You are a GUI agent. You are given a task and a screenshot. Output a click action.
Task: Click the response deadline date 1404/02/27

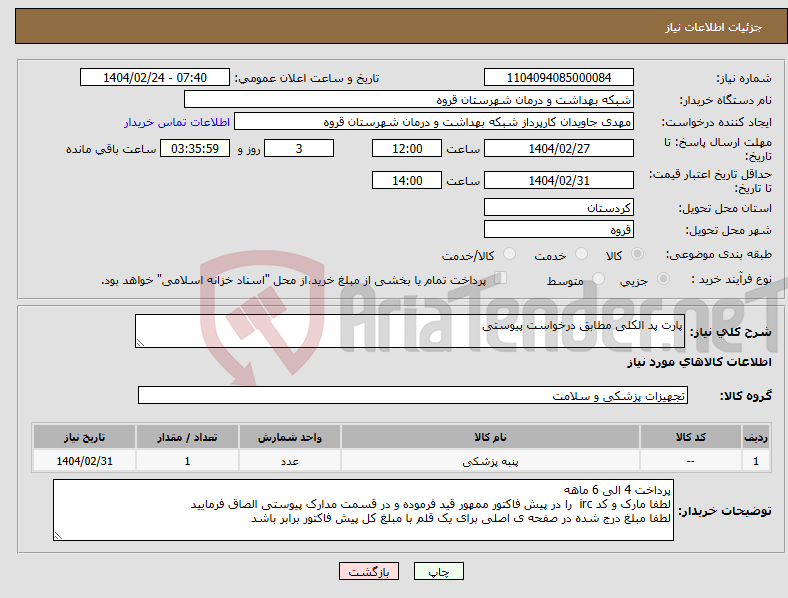tap(559, 149)
